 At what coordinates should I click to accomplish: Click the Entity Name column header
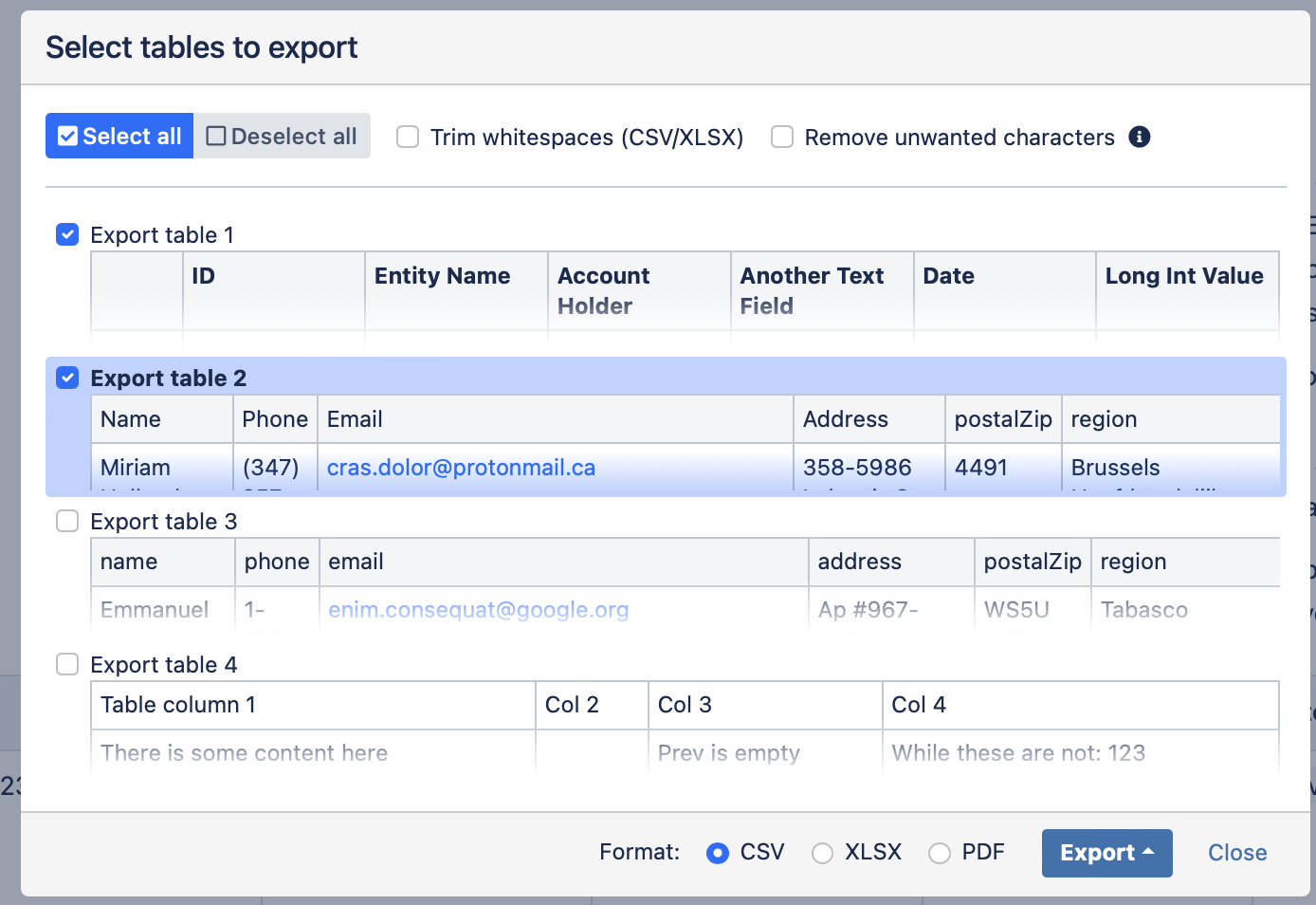442,276
